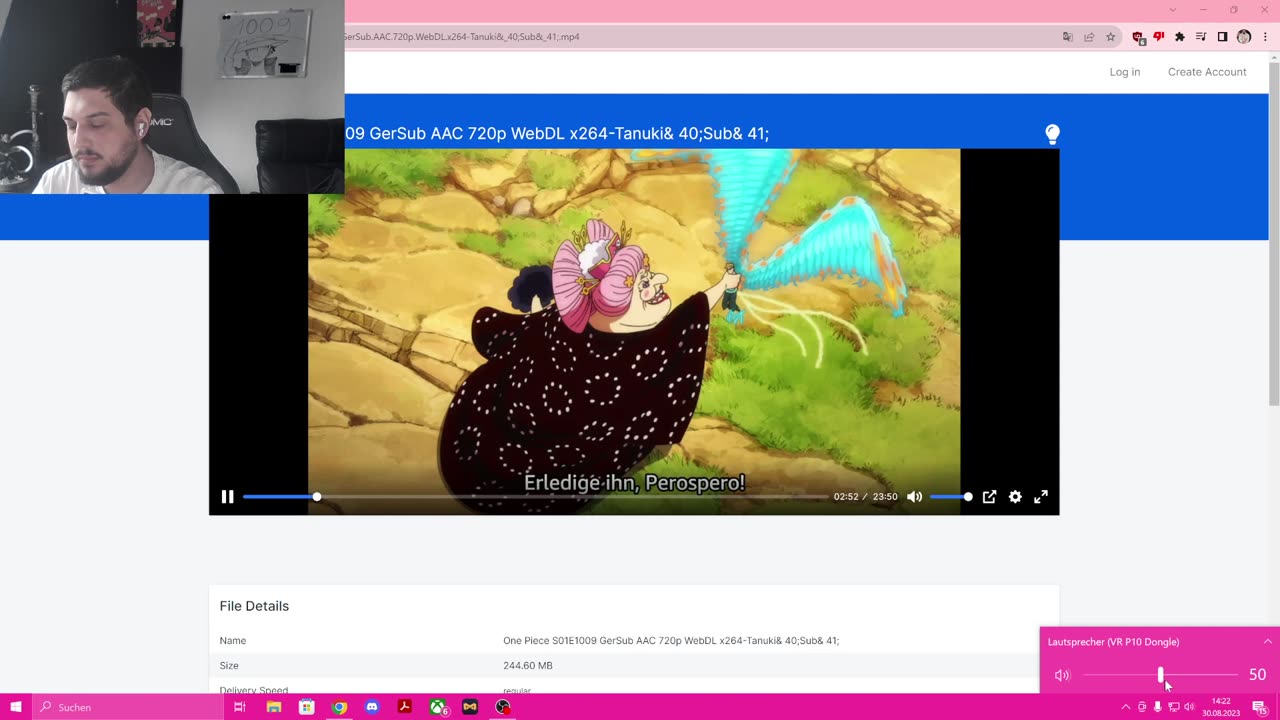1280x720 pixels.
Task: Open video in pop-out window
Action: click(x=989, y=497)
